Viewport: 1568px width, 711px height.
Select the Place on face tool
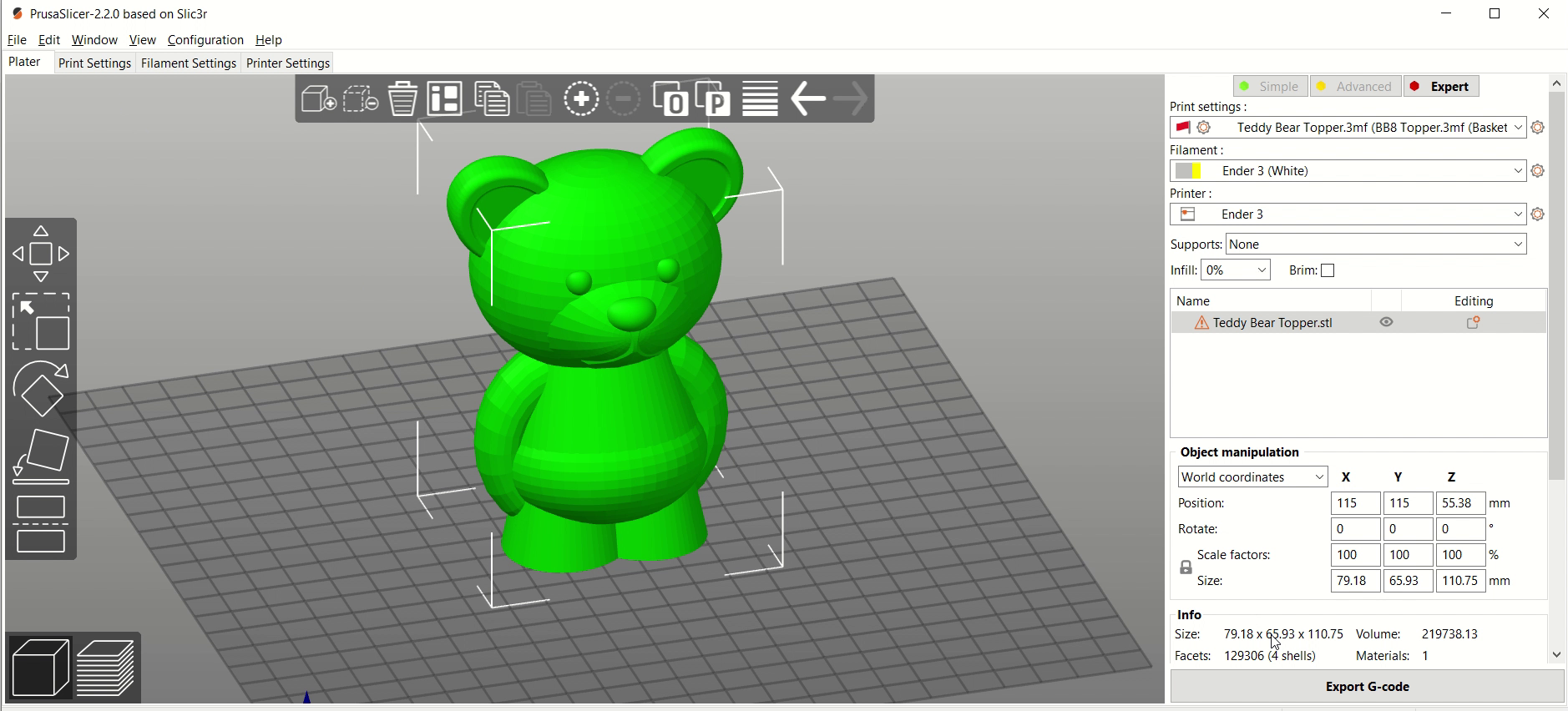(x=40, y=456)
